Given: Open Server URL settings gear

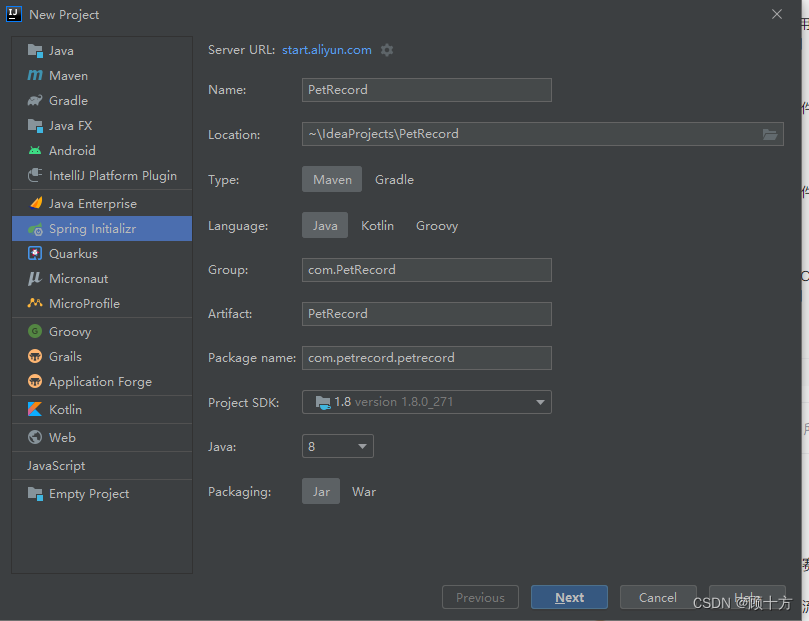Looking at the screenshot, I should click(x=387, y=50).
